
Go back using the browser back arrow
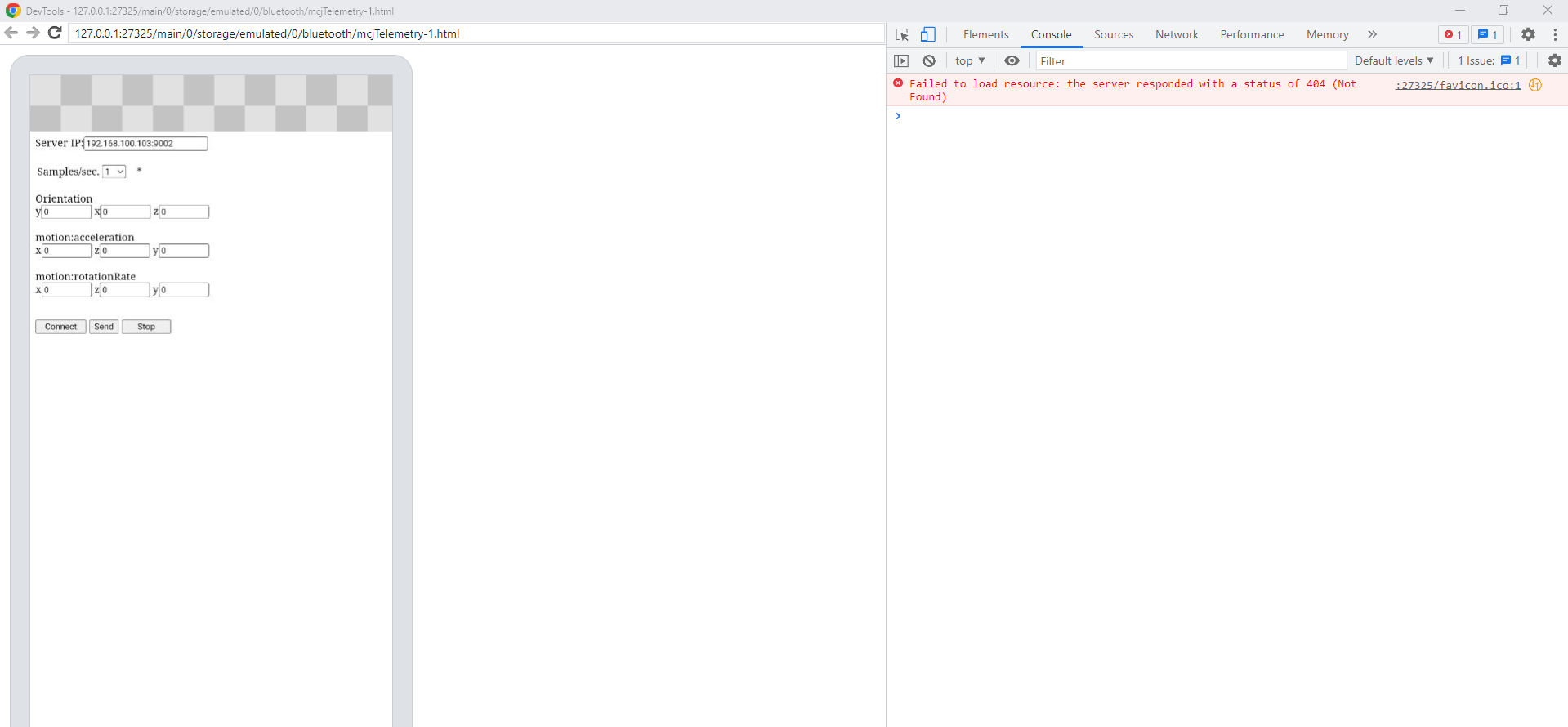(x=11, y=33)
